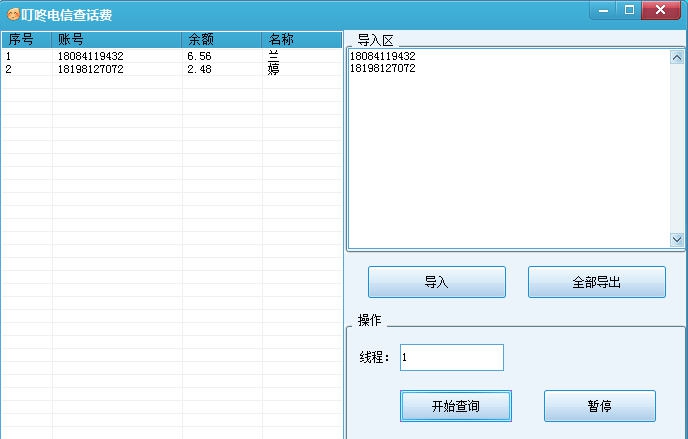Click inside the 导入区 text area

(509, 149)
